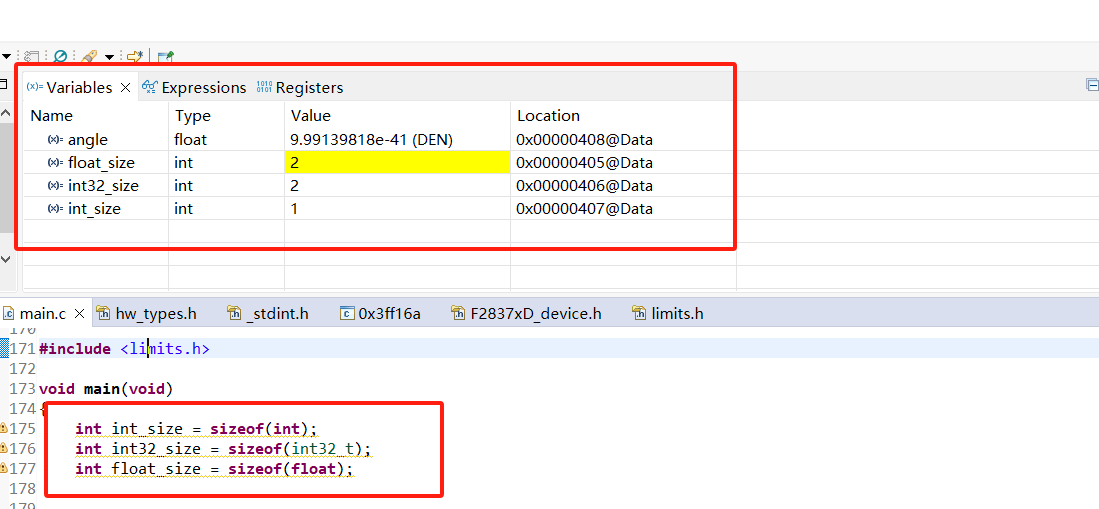Close the main.c editor tab
Image resolution: width=1099 pixels, height=509 pixels.
[x=80, y=314]
